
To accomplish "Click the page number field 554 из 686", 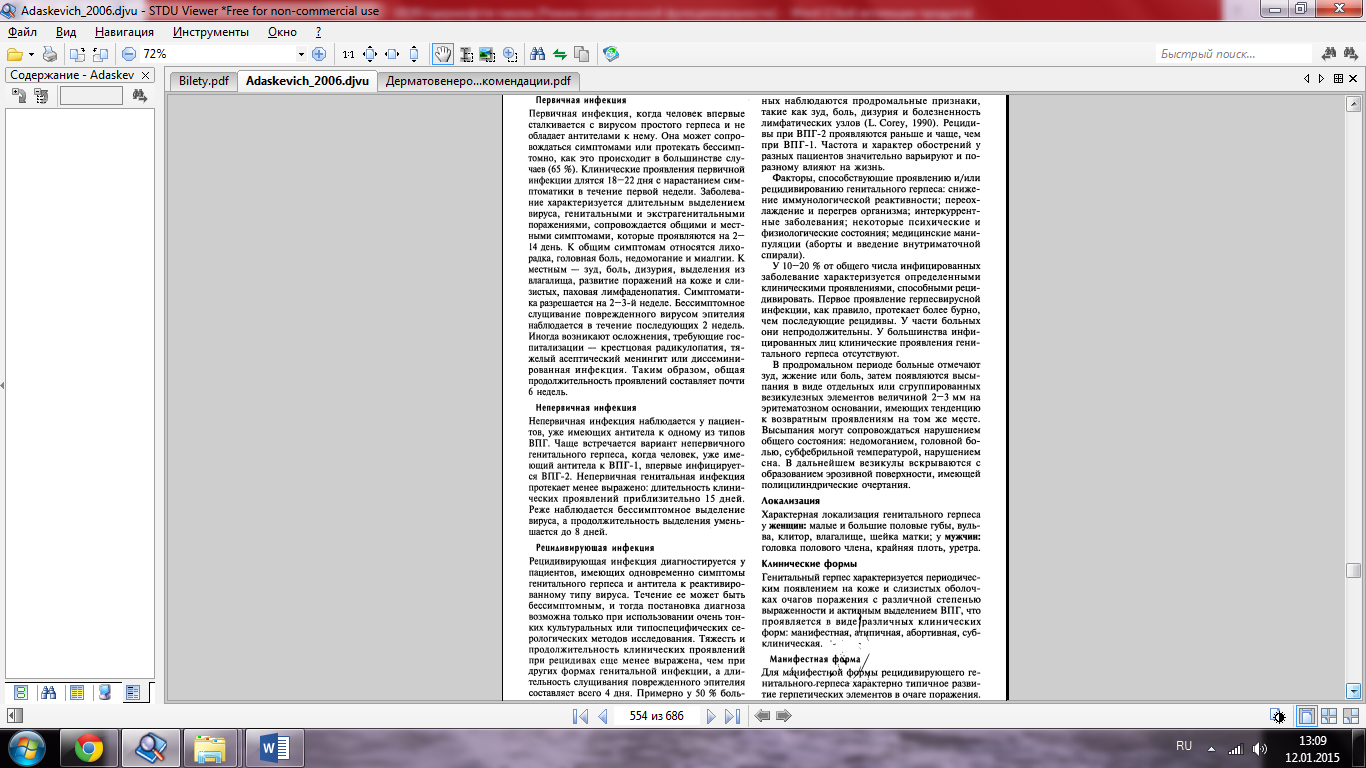I will (656, 716).
